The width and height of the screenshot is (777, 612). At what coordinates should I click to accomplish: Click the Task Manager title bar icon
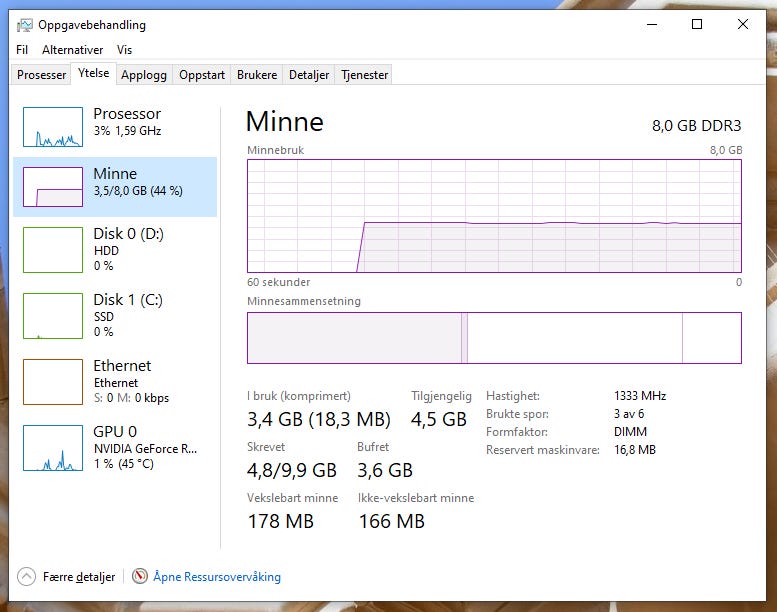pos(25,25)
